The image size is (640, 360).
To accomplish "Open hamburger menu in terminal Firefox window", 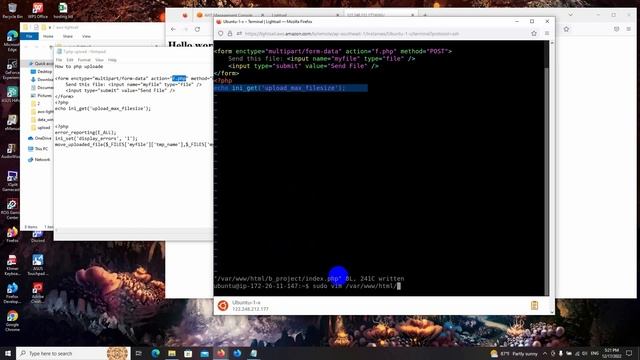I will [x=547, y=33].
